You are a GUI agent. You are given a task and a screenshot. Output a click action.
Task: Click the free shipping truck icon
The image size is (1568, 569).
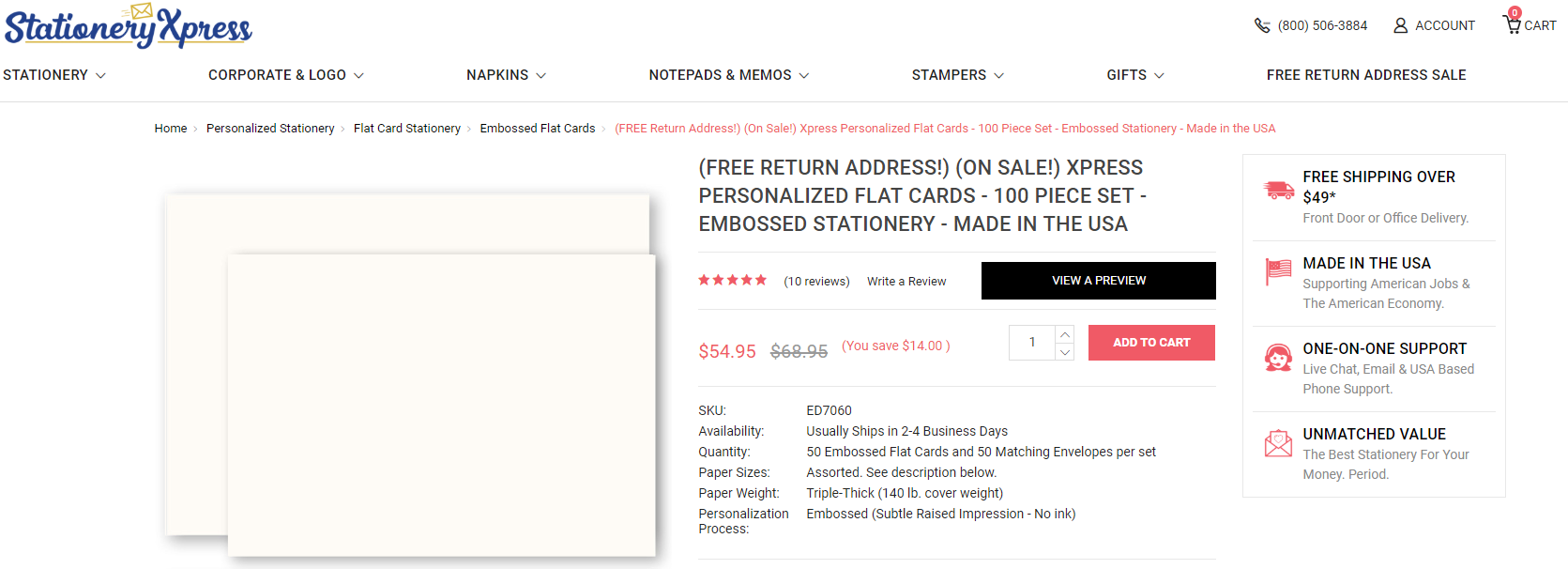[1279, 190]
